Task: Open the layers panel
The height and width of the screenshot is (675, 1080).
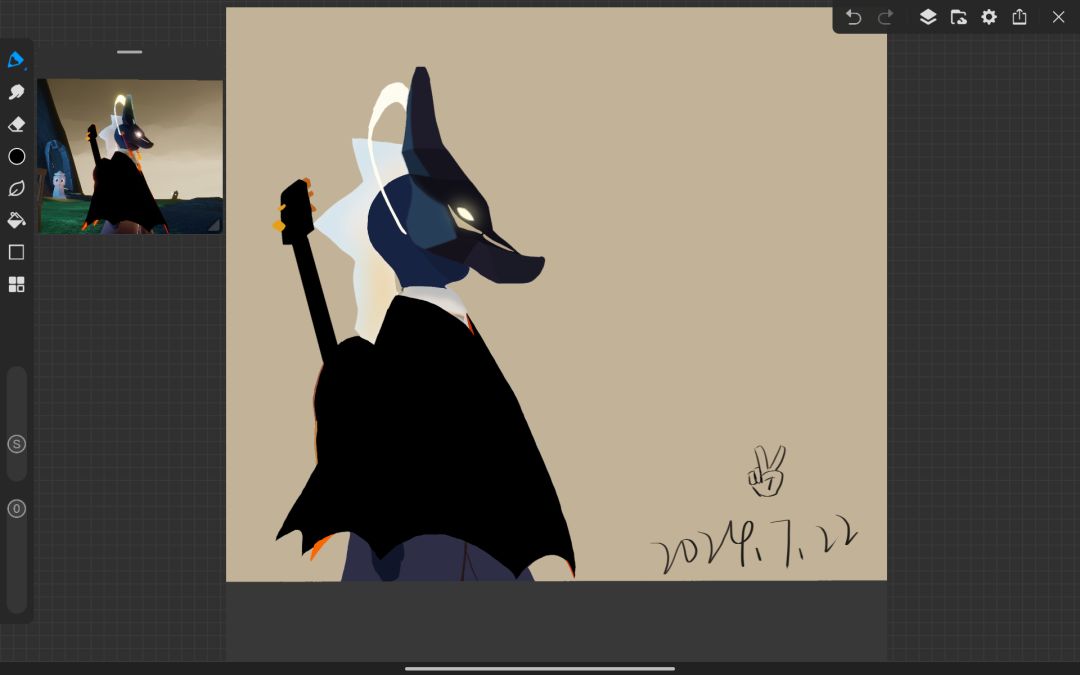Action: tap(928, 17)
